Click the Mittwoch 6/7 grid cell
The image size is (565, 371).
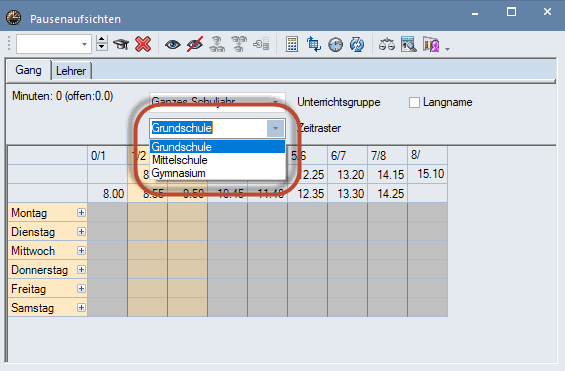pos(347,250)
